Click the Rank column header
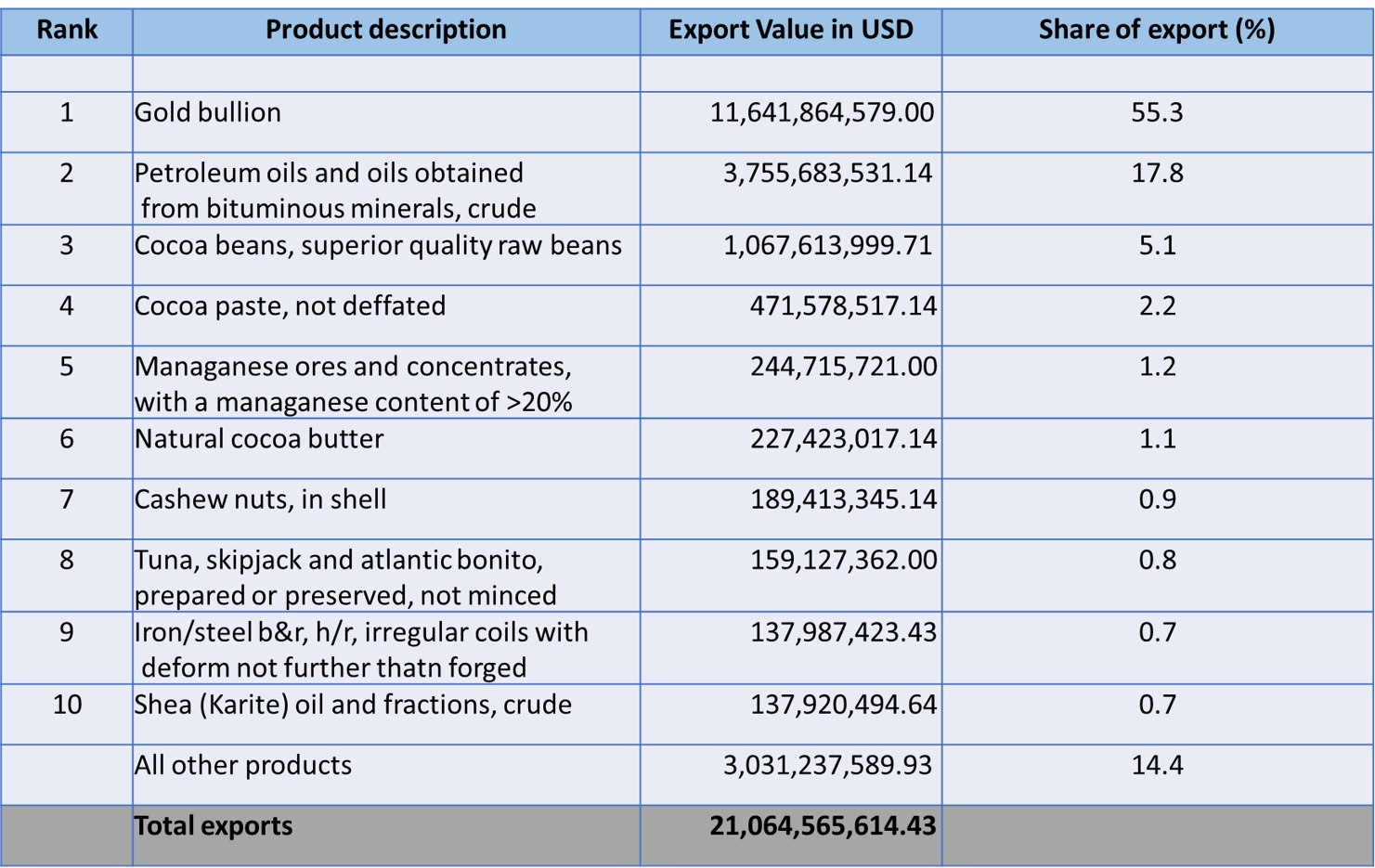The width and height of the screenshot is (1375, 868). coord(66,30)
